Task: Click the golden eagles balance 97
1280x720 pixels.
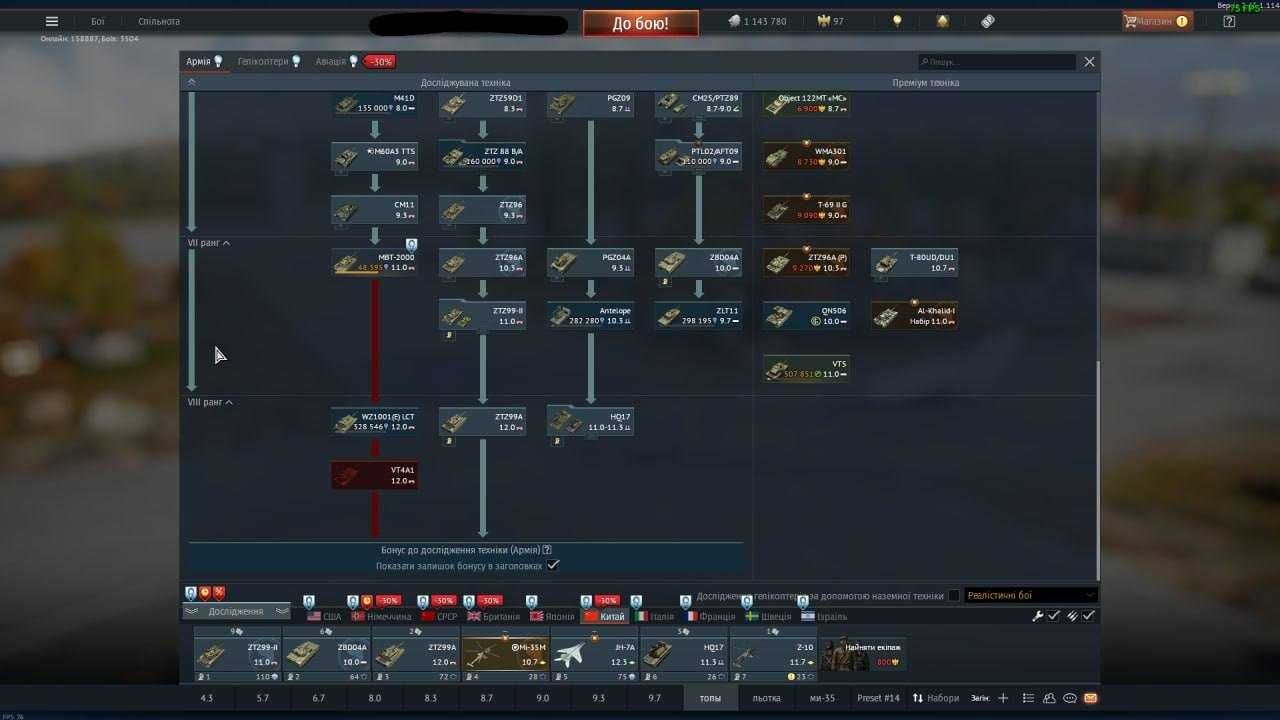Action: pyautogui.click(x=831, y=21)
